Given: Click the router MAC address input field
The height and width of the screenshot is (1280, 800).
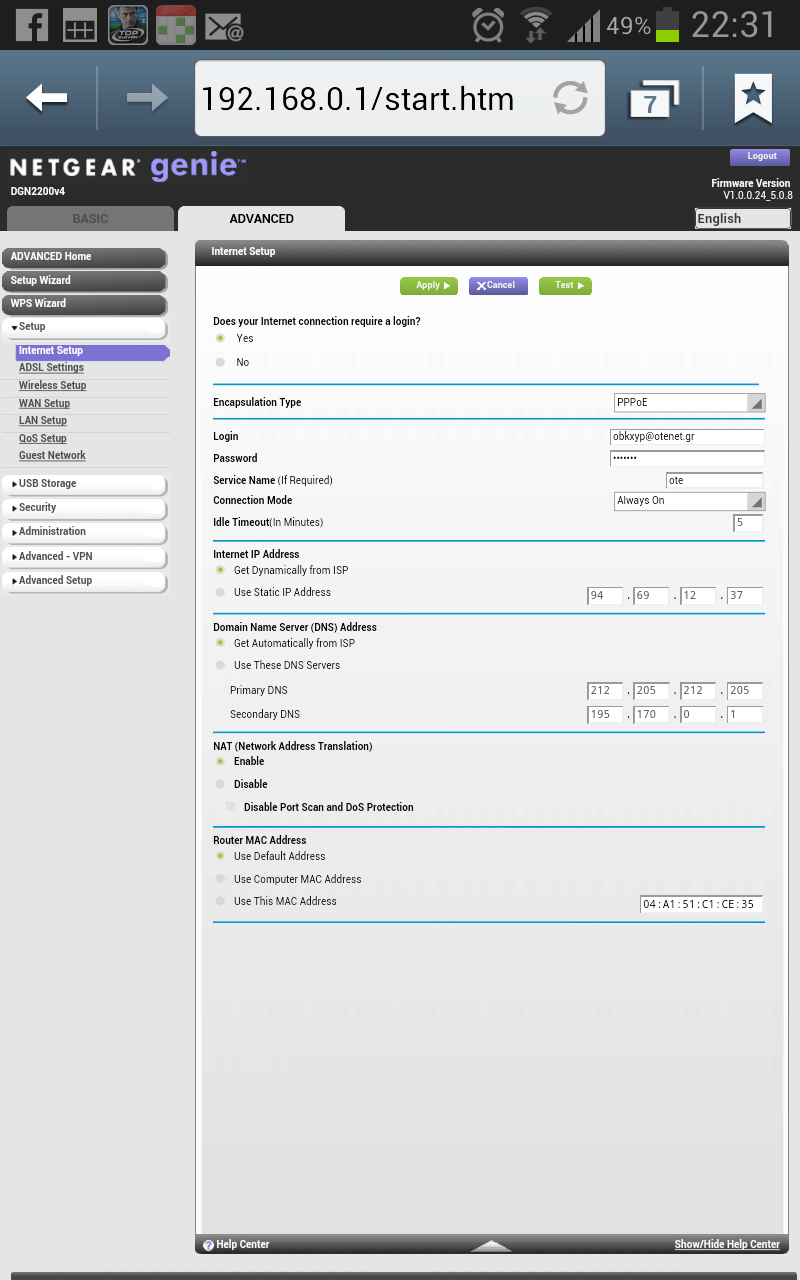Looking at the screenshot, I should coord(701,904).
